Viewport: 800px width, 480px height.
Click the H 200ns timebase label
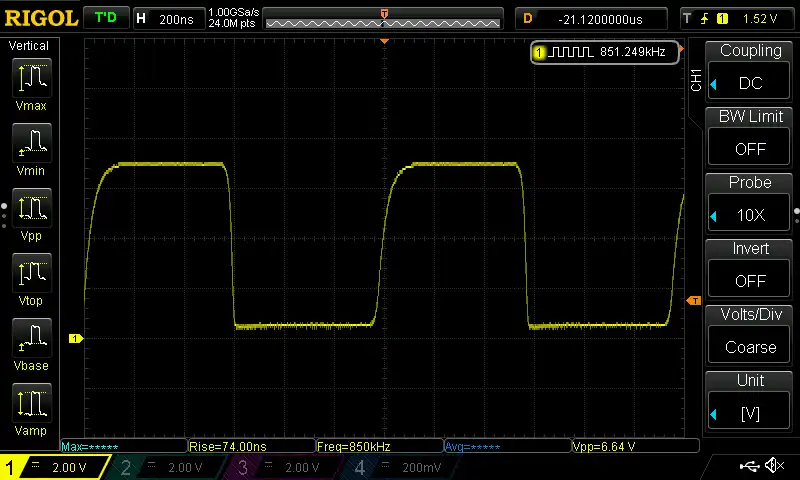tap(167, 18)
